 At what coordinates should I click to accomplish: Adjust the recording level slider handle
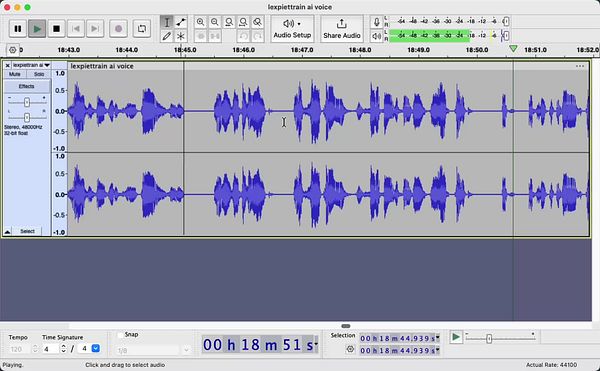click(x=506, y=21)
